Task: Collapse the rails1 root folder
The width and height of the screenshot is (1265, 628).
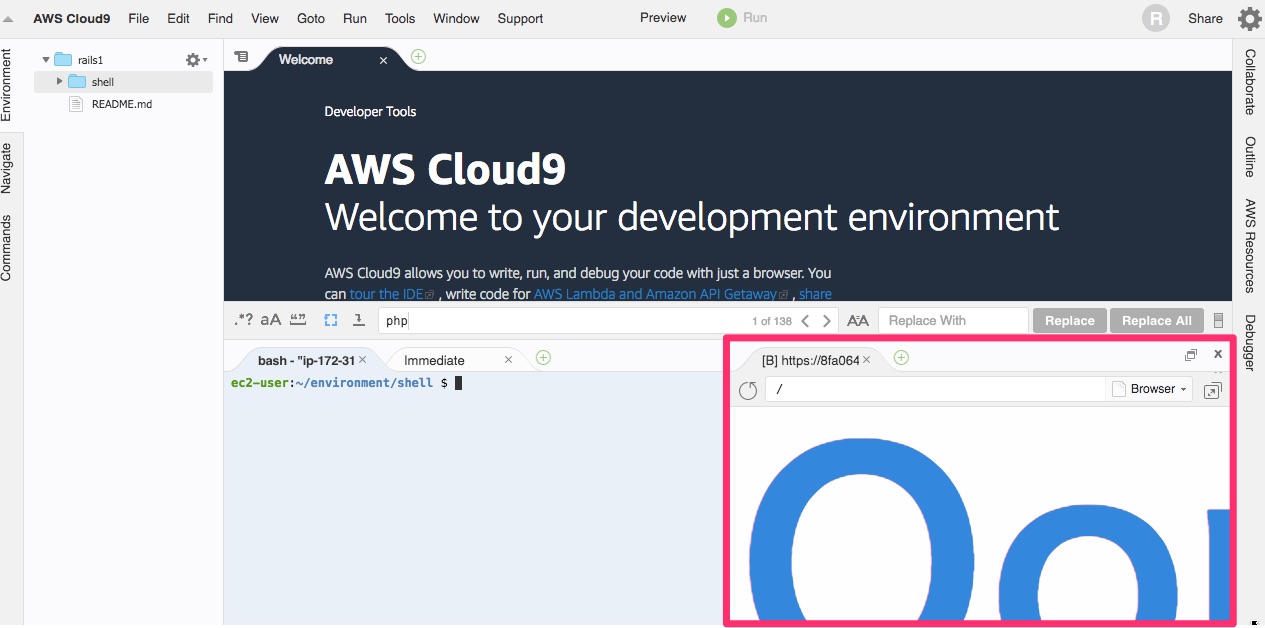Action: click(x=46, y=60)
